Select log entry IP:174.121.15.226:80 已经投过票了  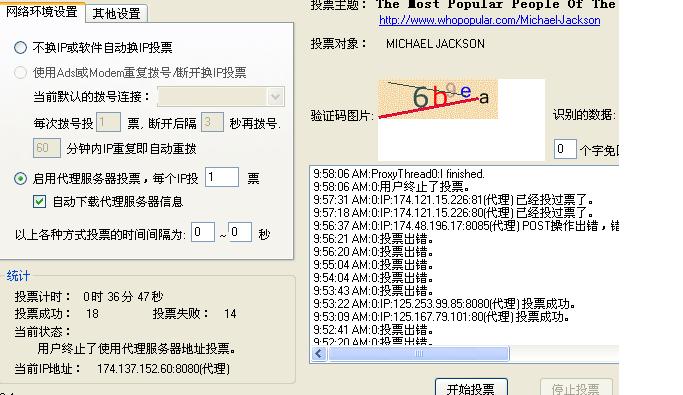(453, 213)
